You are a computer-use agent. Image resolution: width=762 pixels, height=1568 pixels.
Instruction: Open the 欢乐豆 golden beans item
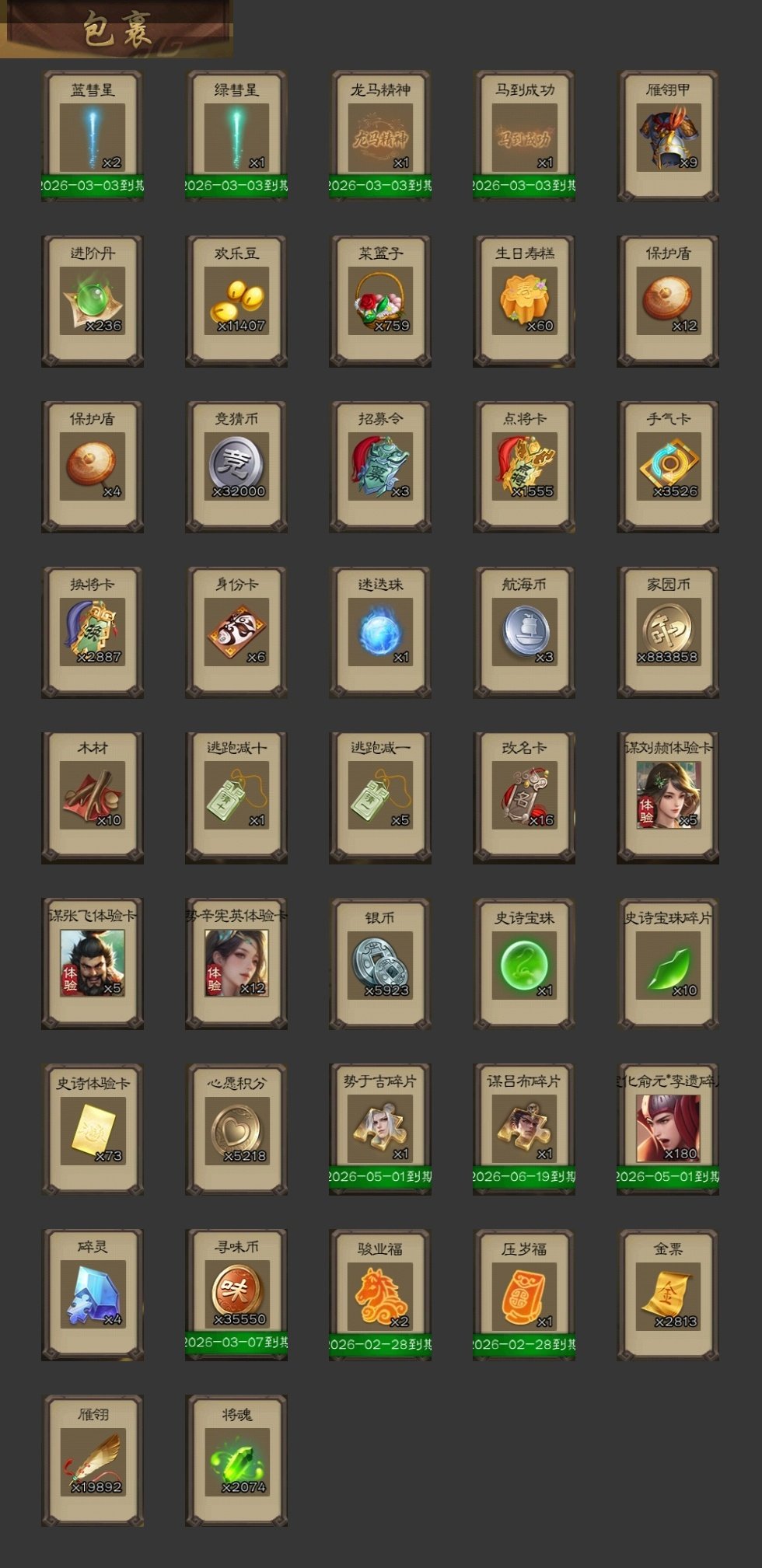(x=236, y=302)
